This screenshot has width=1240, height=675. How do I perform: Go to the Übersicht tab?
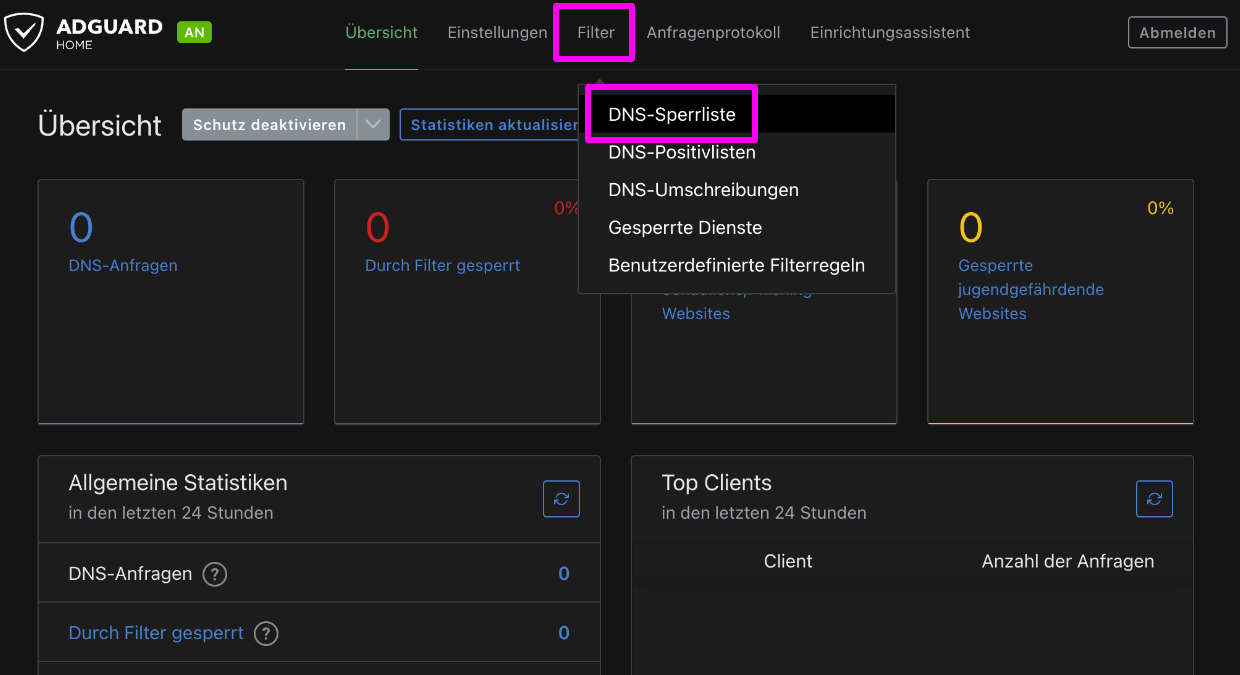click(381, 32)
